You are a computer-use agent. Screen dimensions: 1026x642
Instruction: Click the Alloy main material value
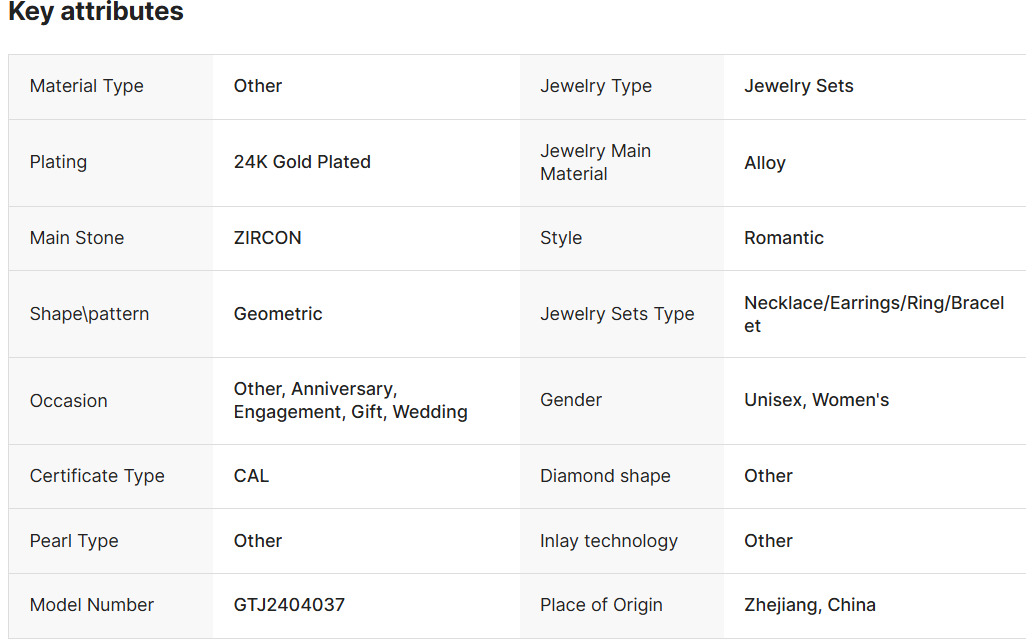(765, 163)
